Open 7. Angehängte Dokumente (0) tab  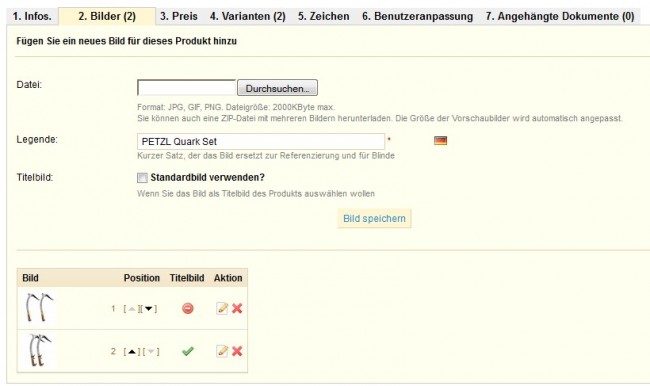click(560, 17)
